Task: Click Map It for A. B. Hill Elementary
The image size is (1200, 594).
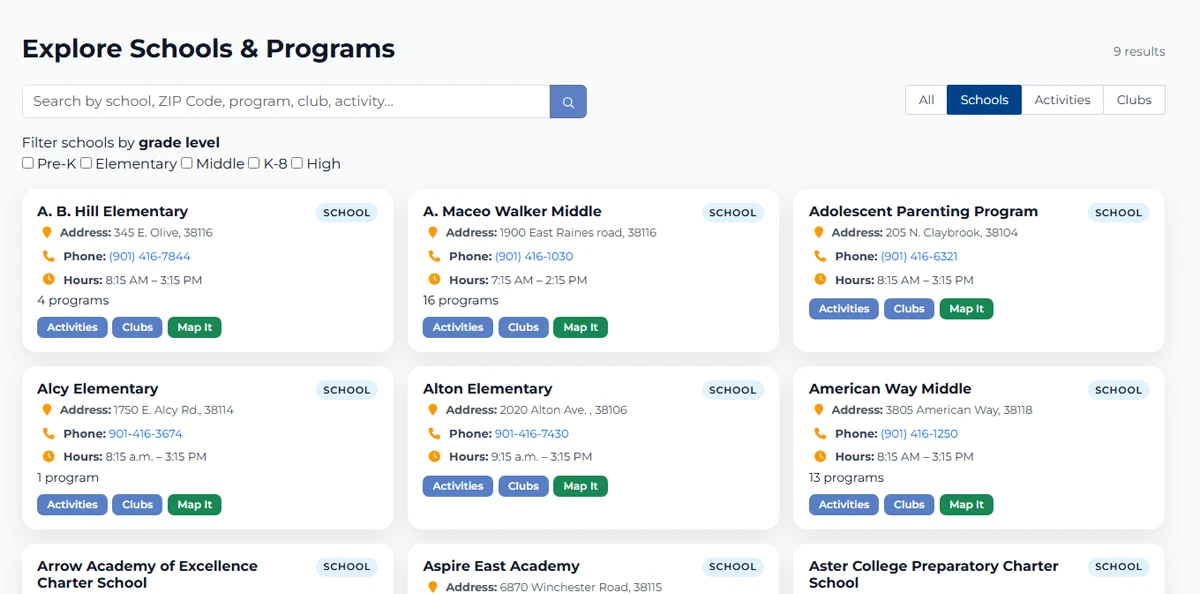Action: [x=194, y=327]
